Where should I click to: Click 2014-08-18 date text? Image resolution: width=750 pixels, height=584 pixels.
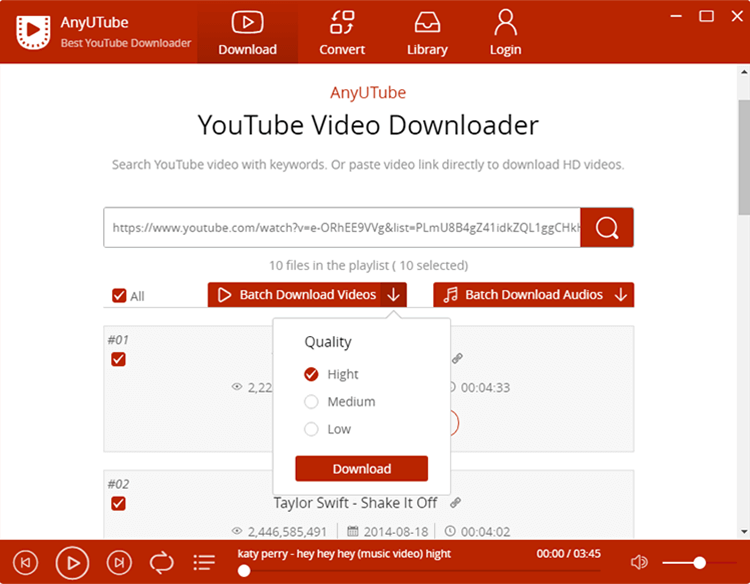click(x=396, y=531)
